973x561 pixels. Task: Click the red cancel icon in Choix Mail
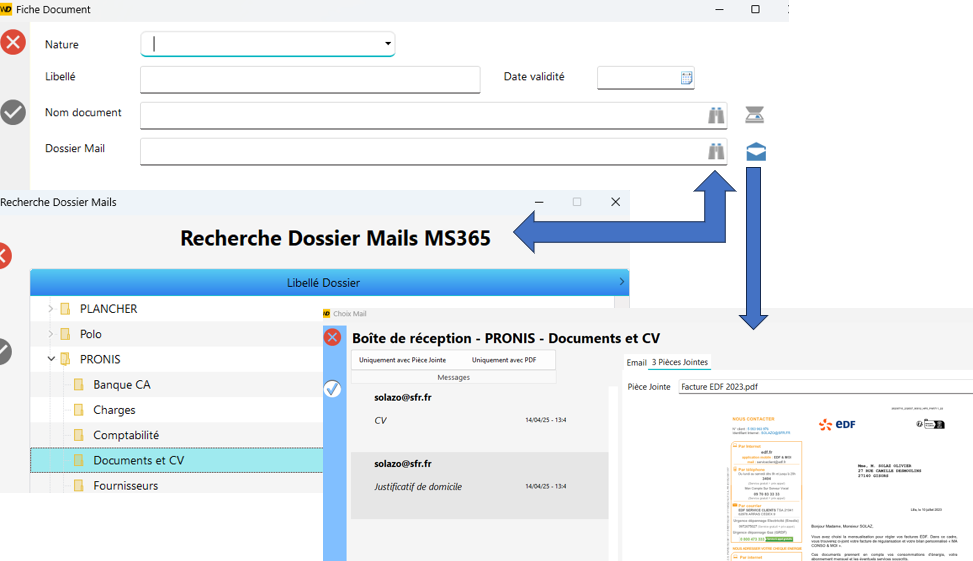tap(333, 337)
